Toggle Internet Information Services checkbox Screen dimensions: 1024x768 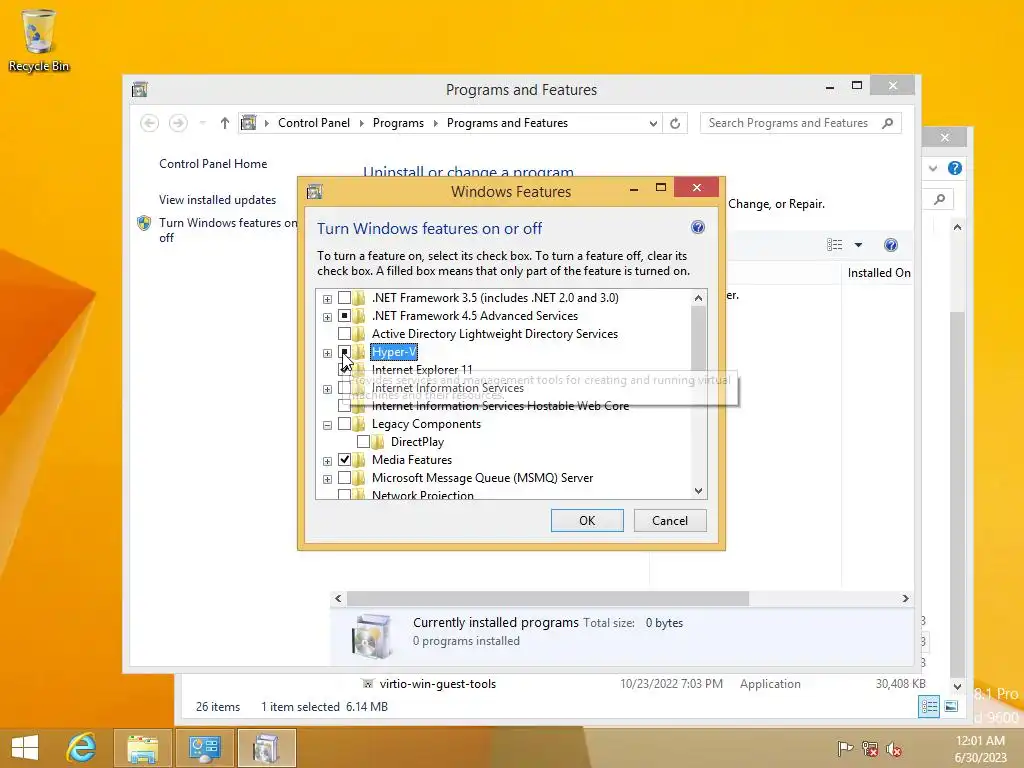click(x=344, y=388)
